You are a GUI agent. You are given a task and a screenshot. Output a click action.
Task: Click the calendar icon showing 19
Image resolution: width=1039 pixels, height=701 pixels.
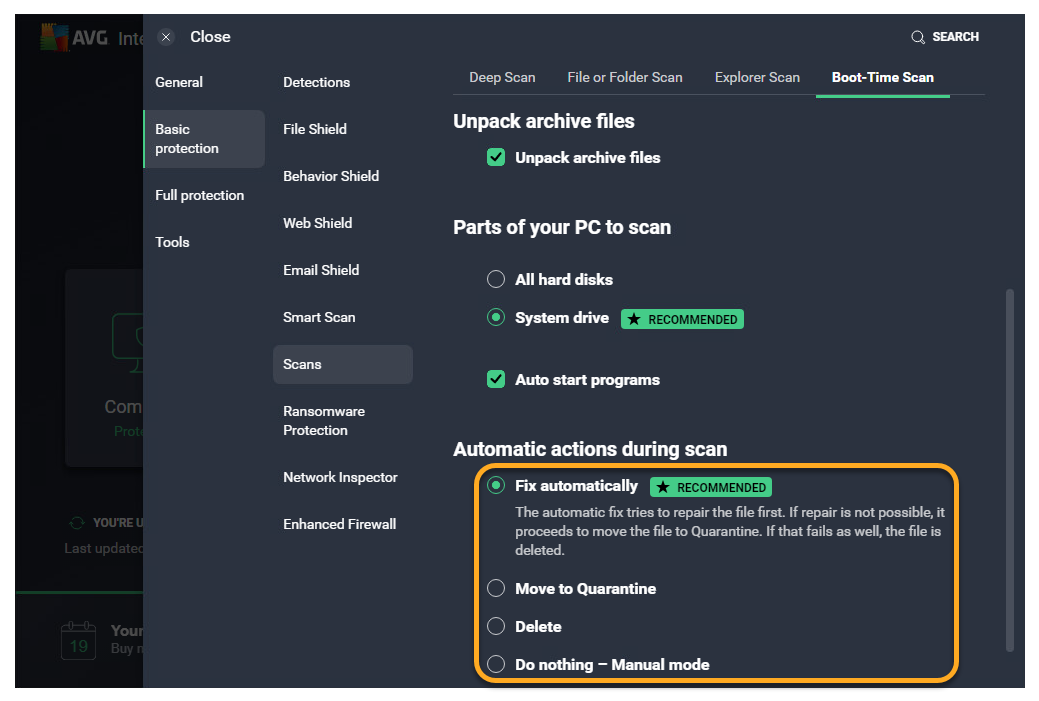(x=78, y=640)
